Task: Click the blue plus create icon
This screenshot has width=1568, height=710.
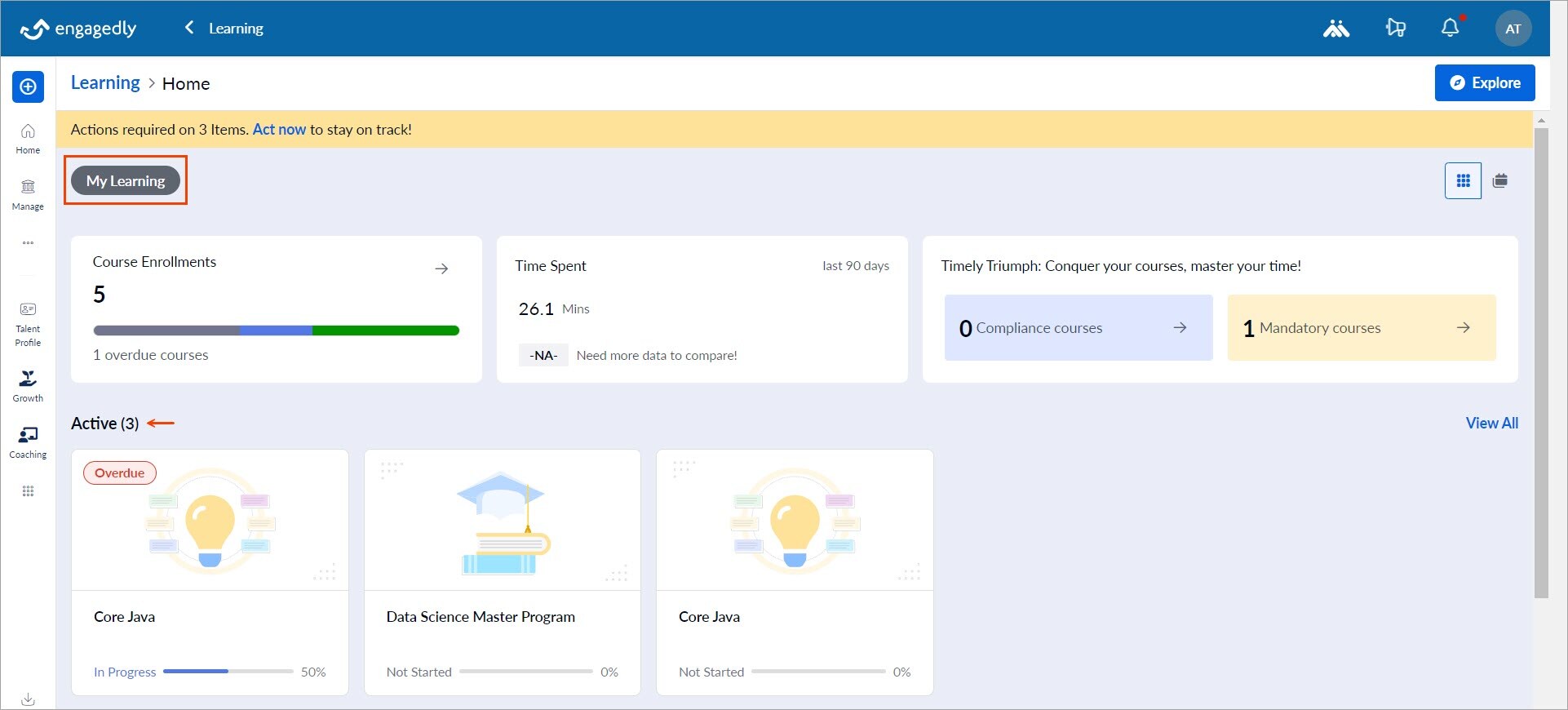Action: click(28, 87)
